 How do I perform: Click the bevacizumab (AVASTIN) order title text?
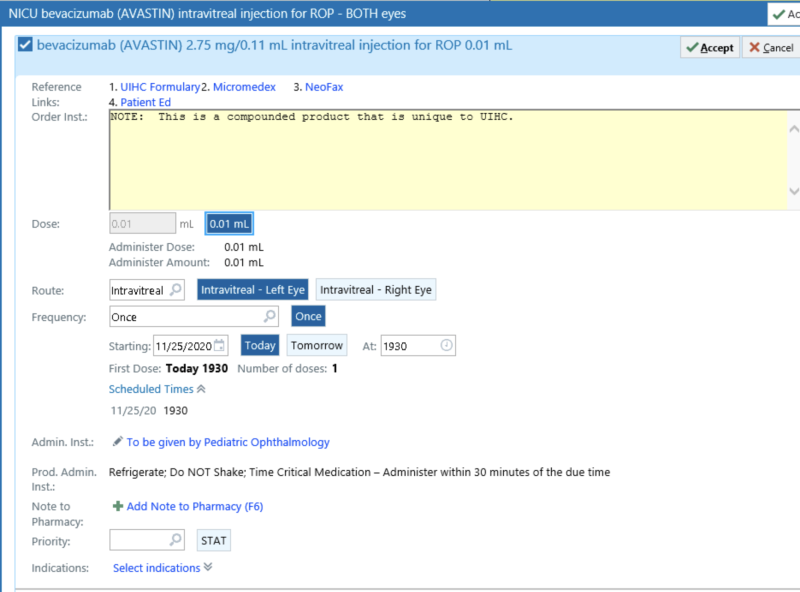[274, 45]
